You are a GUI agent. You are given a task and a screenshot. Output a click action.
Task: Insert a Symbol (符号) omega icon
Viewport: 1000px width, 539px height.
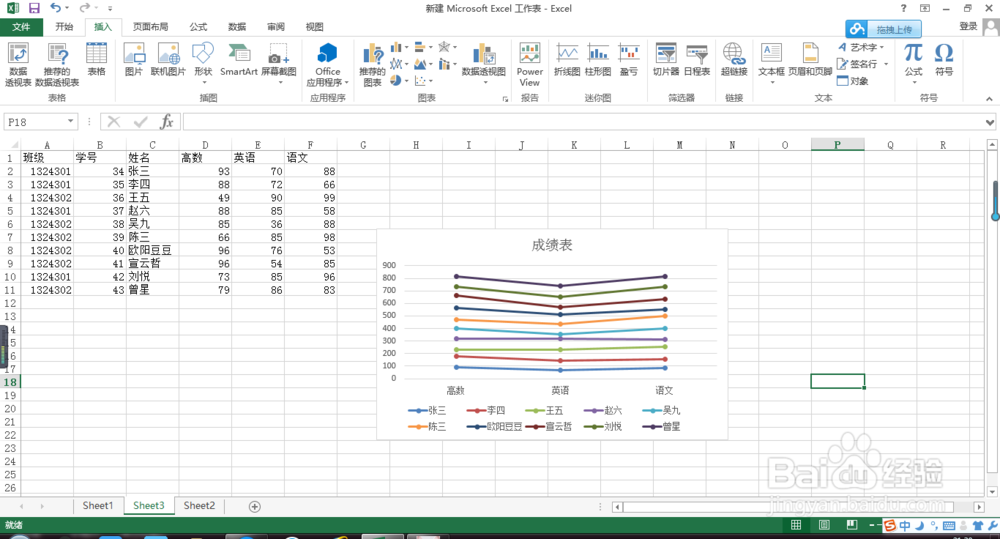coord(944,59)
